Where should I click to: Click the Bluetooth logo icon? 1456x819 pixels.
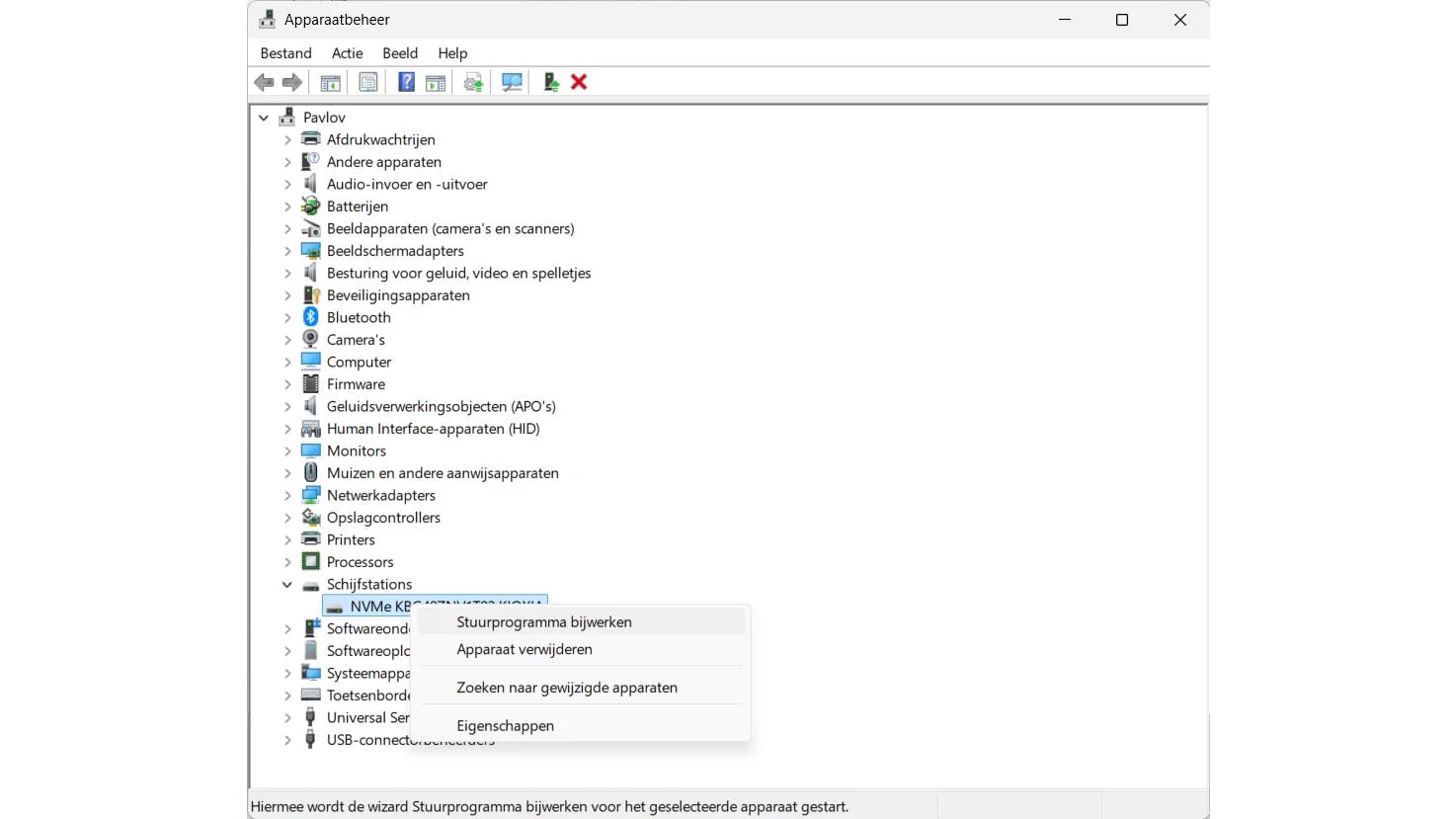pos(311,317)
